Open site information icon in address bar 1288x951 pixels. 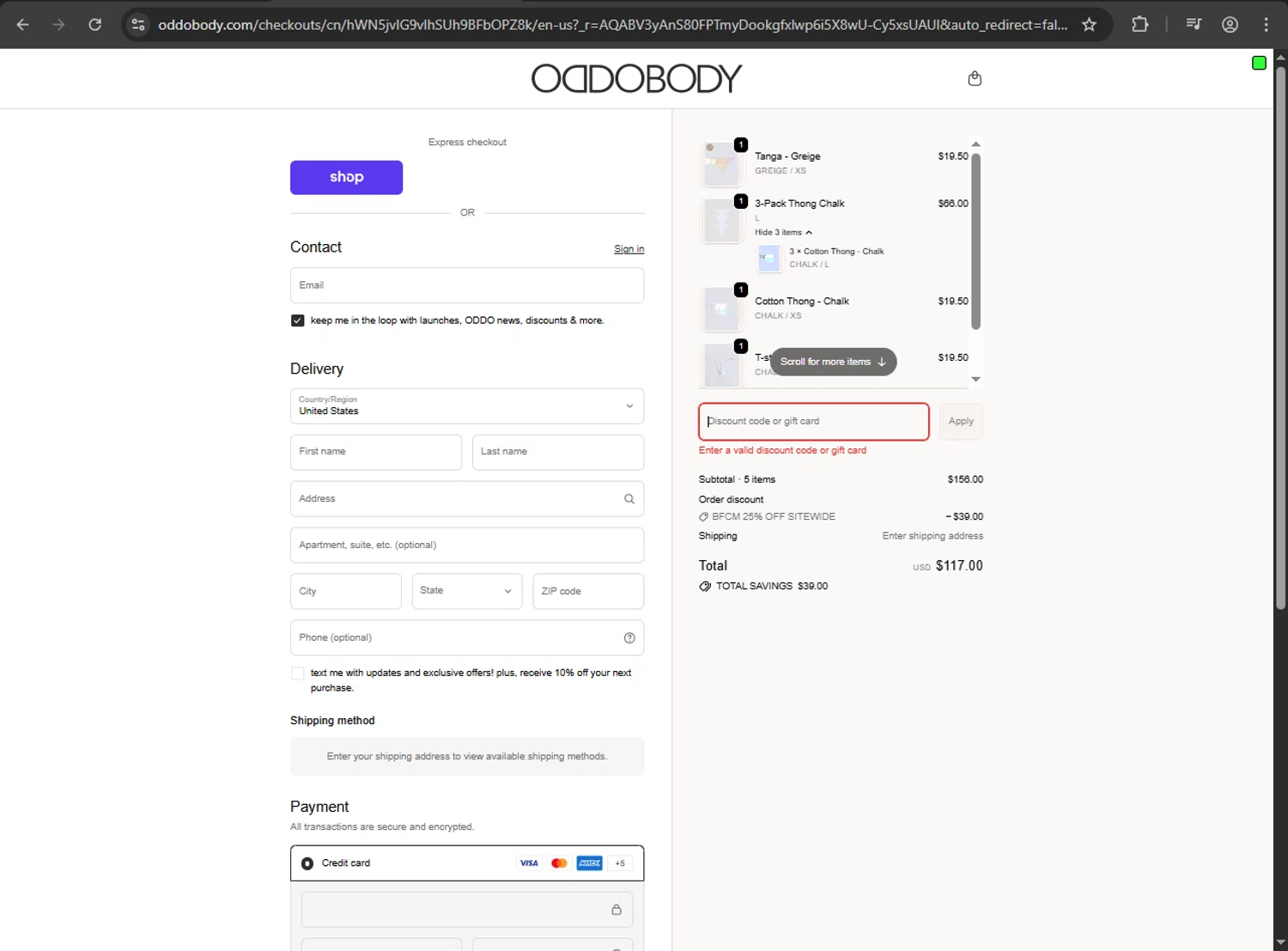[x=138, y=25]
